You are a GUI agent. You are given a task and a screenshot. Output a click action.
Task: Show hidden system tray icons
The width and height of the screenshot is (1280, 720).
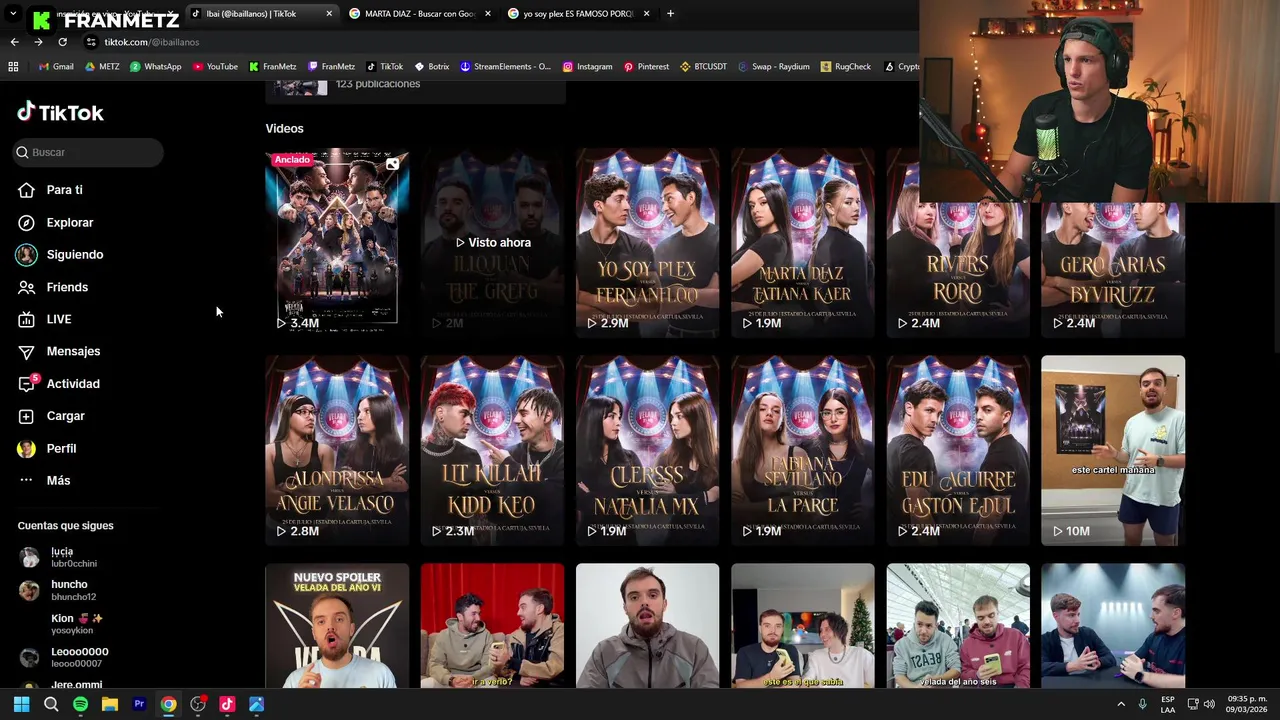[1120, 704]
